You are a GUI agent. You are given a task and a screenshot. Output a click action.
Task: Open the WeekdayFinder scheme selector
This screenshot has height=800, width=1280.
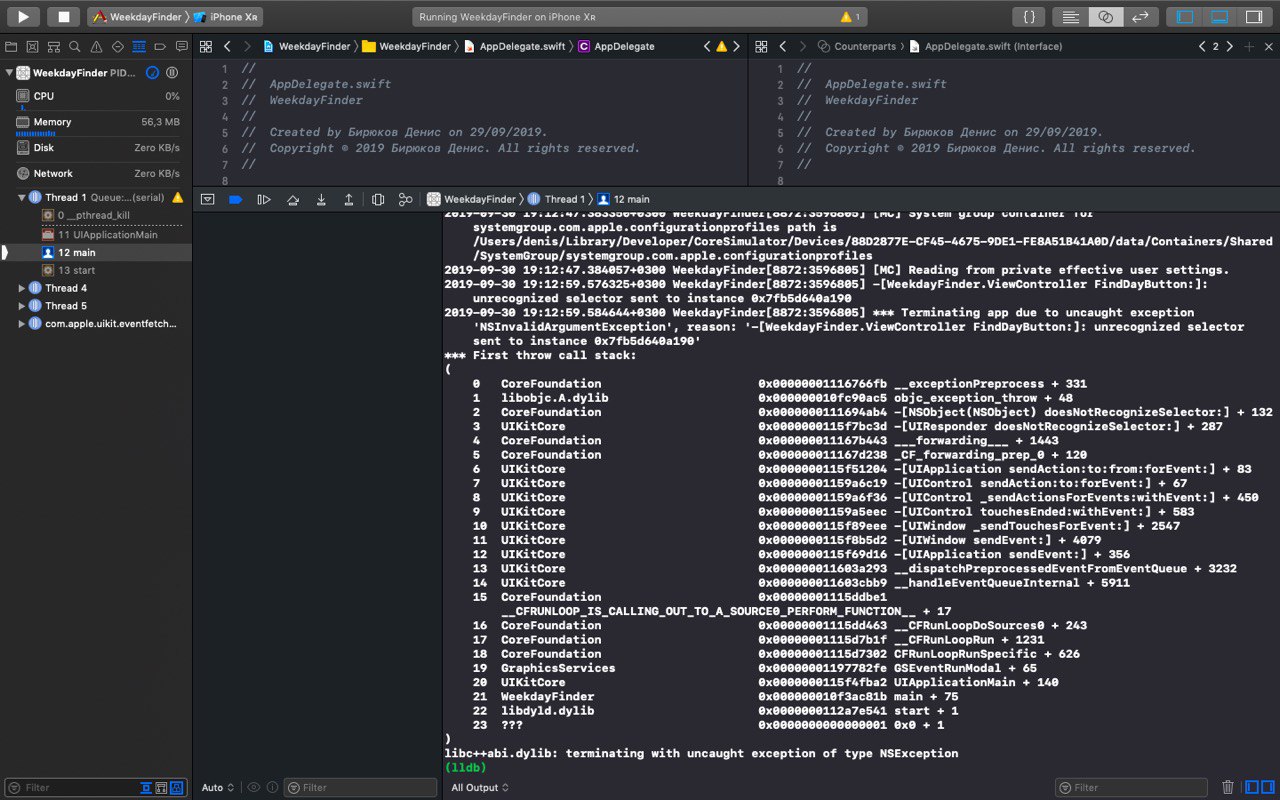[137, 17]
